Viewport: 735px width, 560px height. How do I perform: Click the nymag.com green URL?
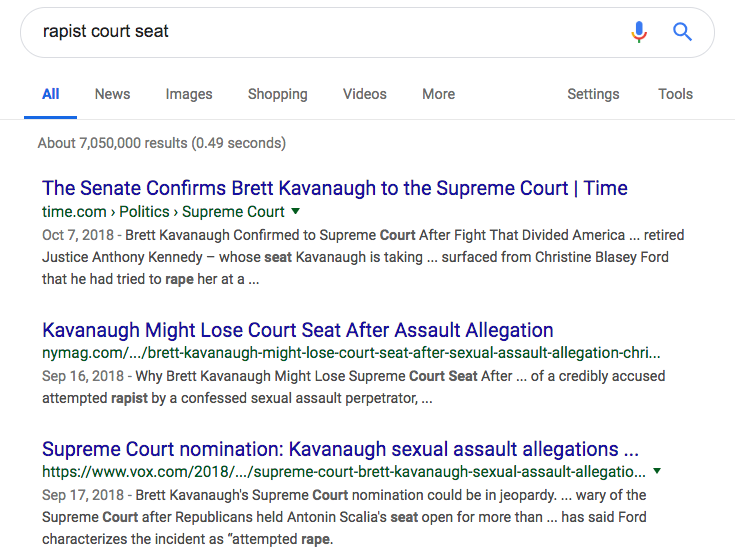pyautogui.click(x=351, y=353)
